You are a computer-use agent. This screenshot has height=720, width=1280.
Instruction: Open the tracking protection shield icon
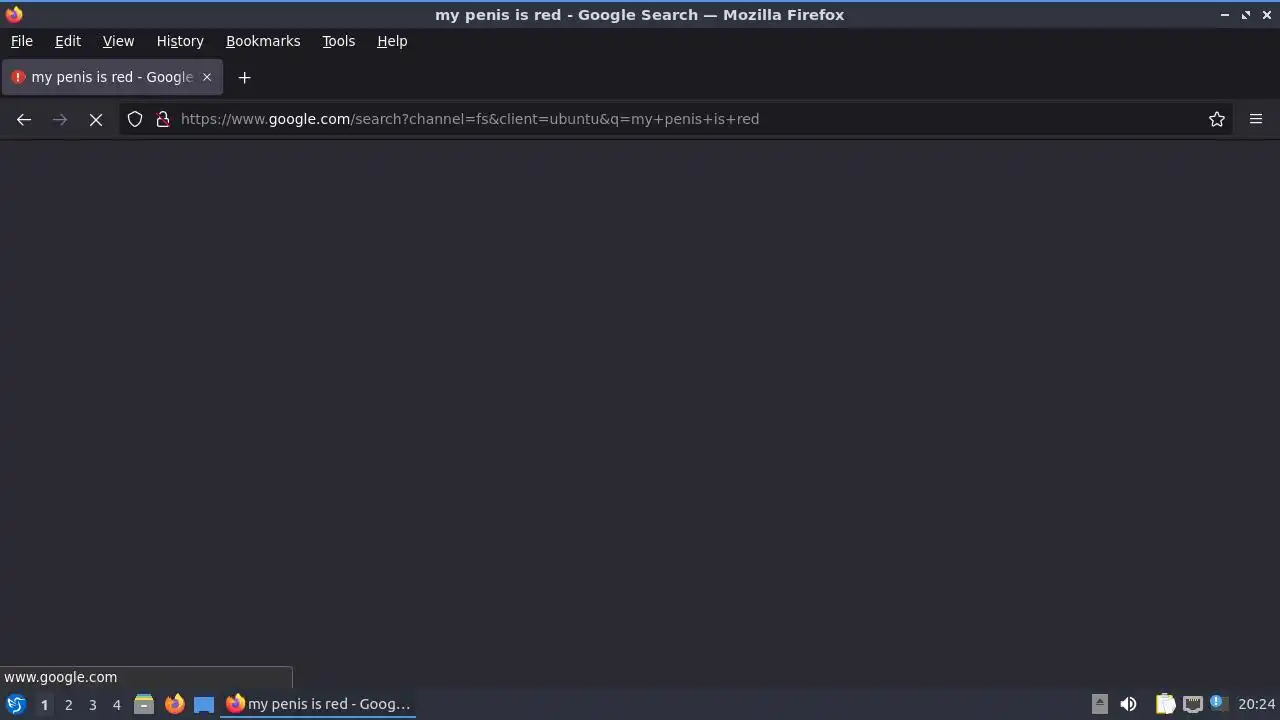[135, 119]
